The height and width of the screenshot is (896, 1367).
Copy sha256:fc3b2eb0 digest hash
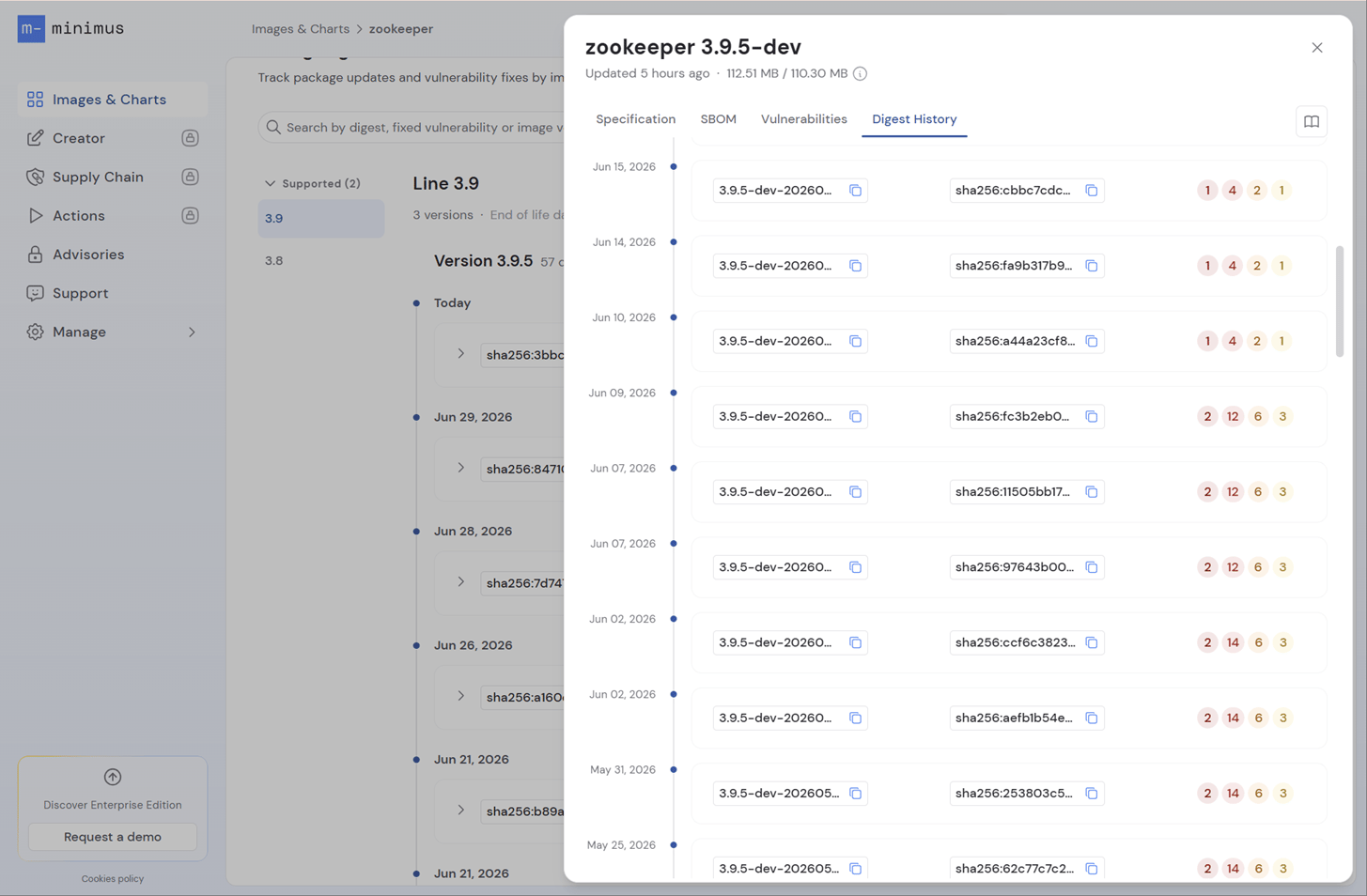[x=1092, y=416]
